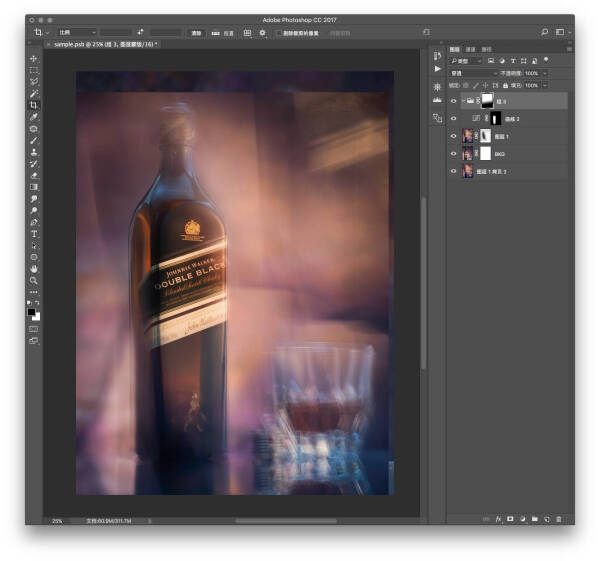
Task: Swap crop width and height values
Action: 140,33
